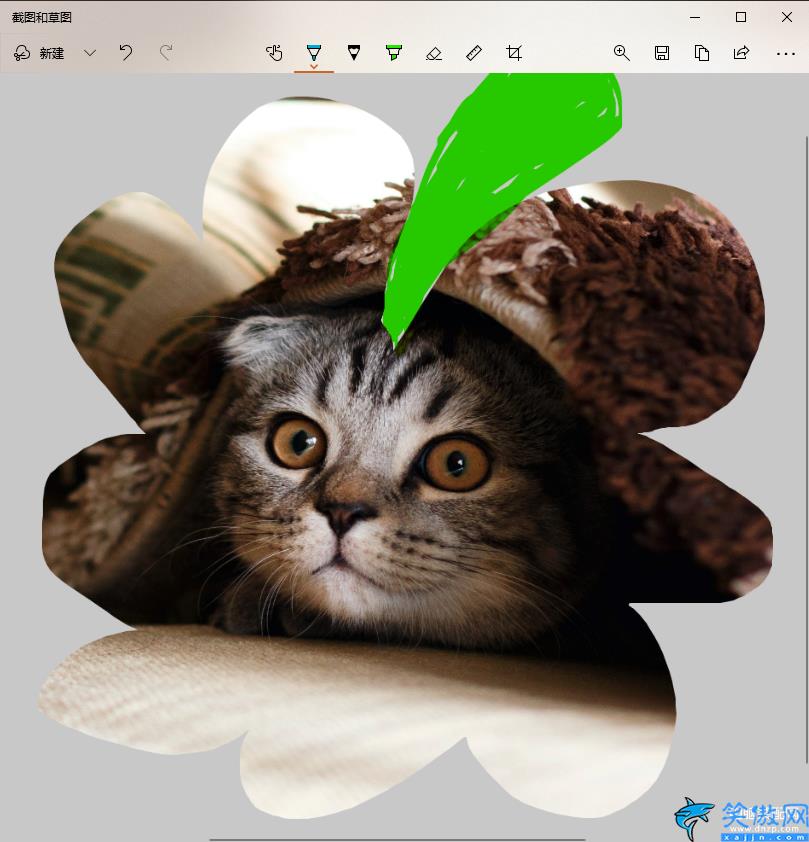Choose the pencil tool
The width and height of the screenshot is (809, 842).
[x=354, y=53]
